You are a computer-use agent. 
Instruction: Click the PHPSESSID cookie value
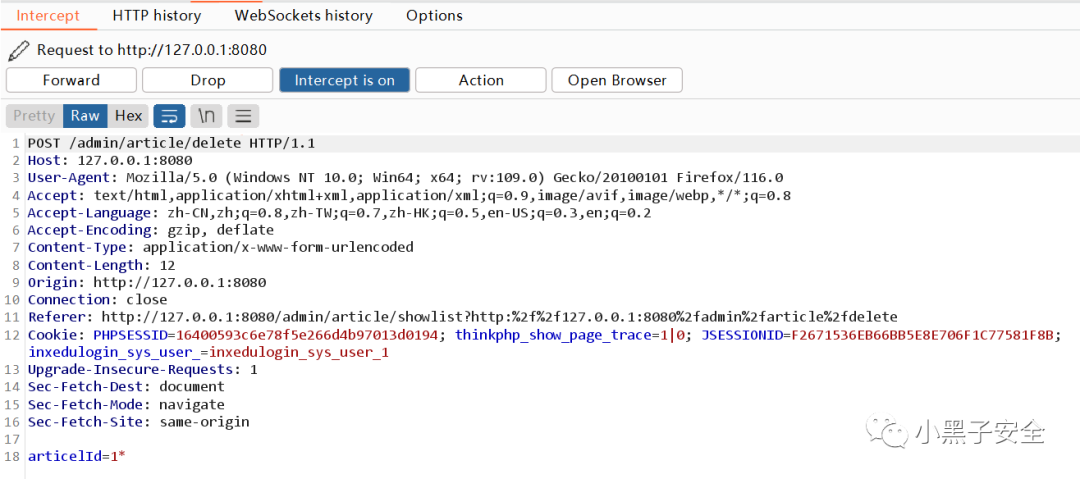[x=307, y=335]
